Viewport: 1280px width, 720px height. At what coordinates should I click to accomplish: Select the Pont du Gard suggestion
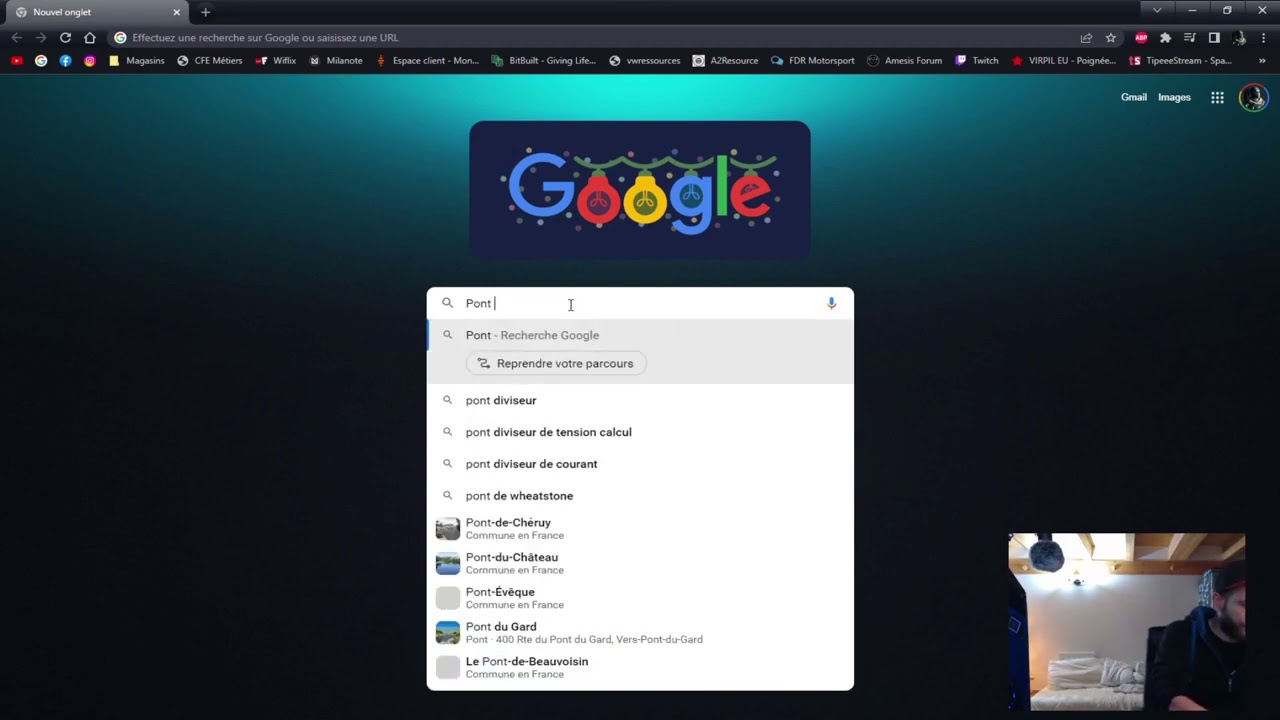[x=640, y=633]
